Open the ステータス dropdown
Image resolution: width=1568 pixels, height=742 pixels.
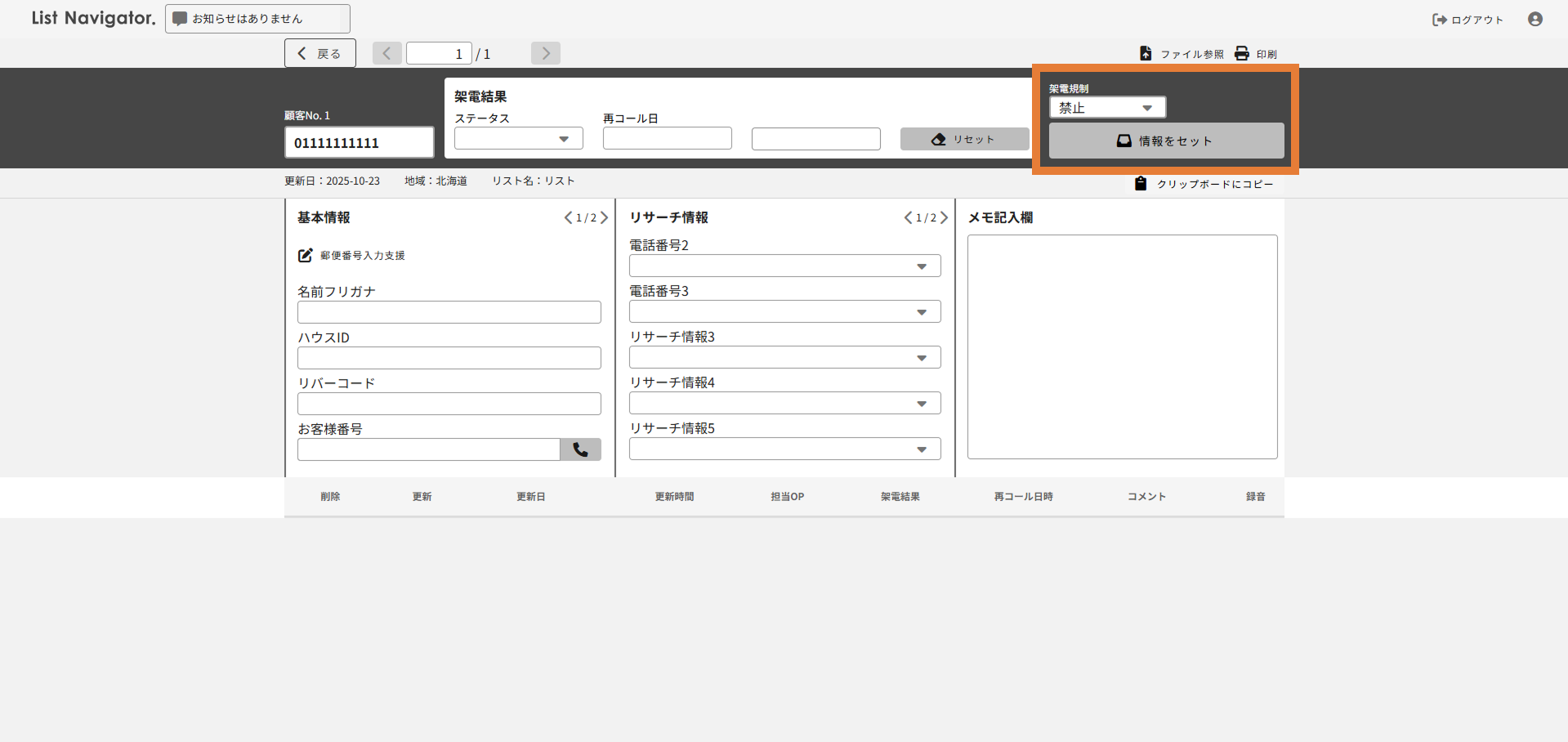pyautogui.click(x=518, y=139)
